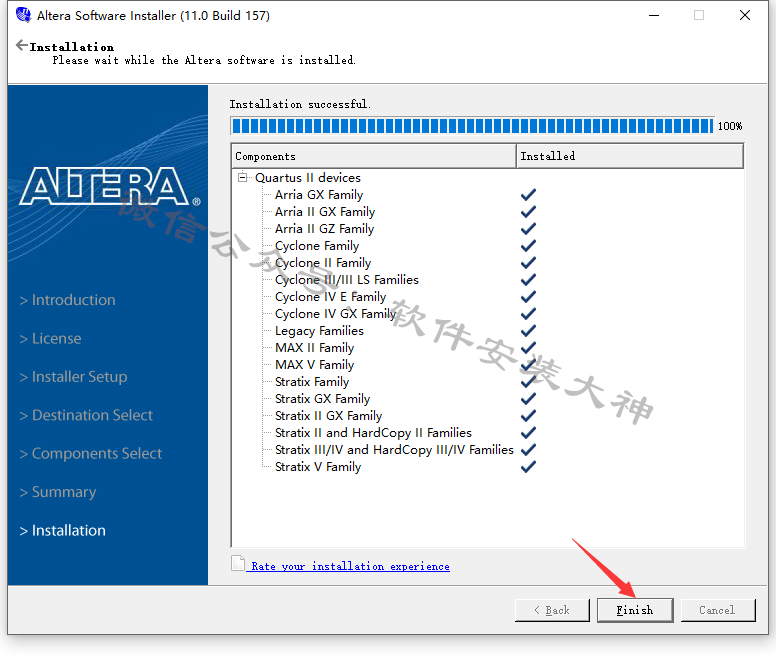
Task: Select Cyclone II Family row
Action: (323, 263)
